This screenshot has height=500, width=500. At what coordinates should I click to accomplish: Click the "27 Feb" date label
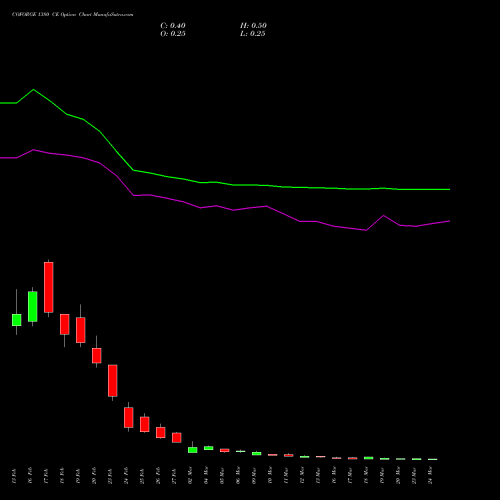point(174,476)
